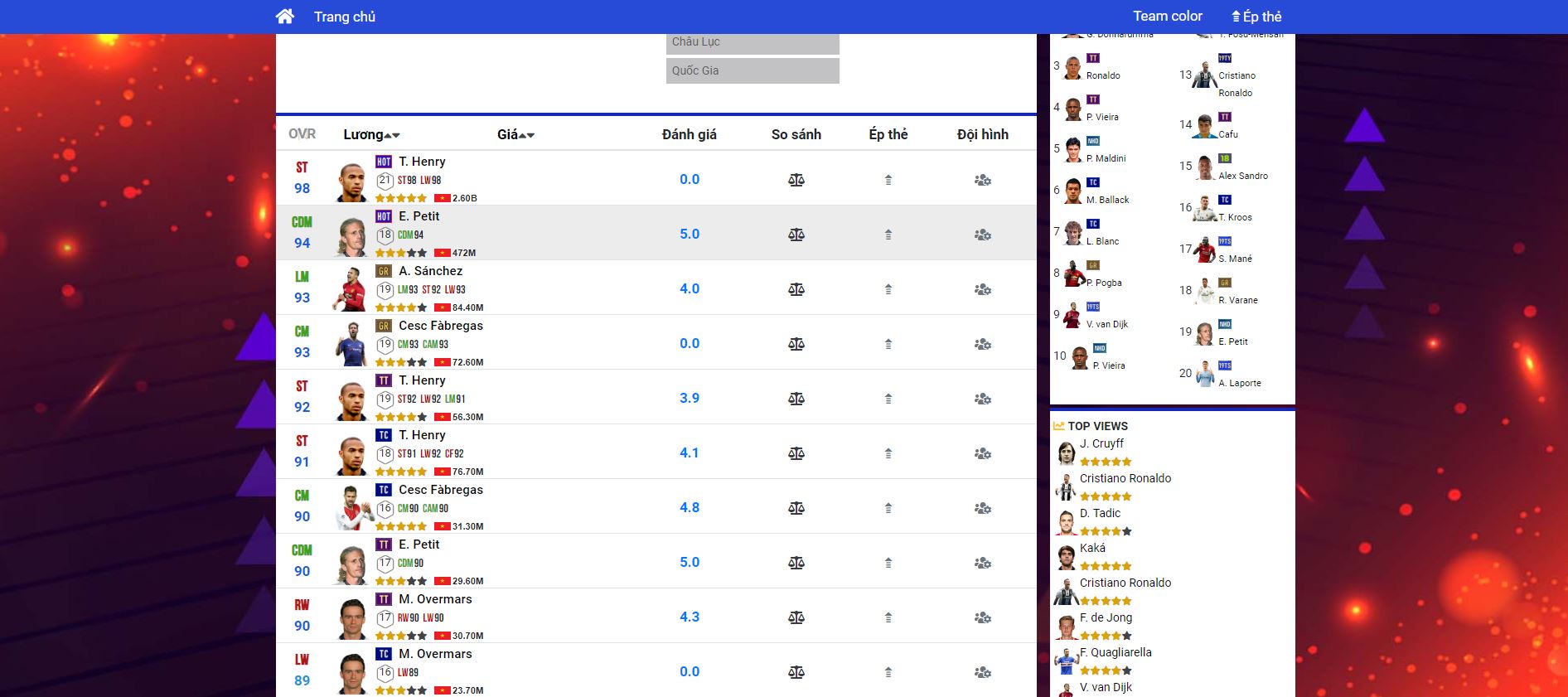Open J. Cruyff in Top Views

pos(1101,443)
